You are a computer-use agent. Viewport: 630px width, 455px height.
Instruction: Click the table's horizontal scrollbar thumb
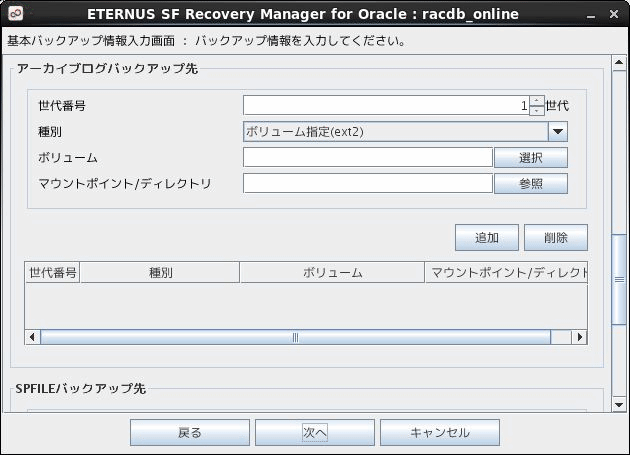pyautogui.click(x=295, y=337)
